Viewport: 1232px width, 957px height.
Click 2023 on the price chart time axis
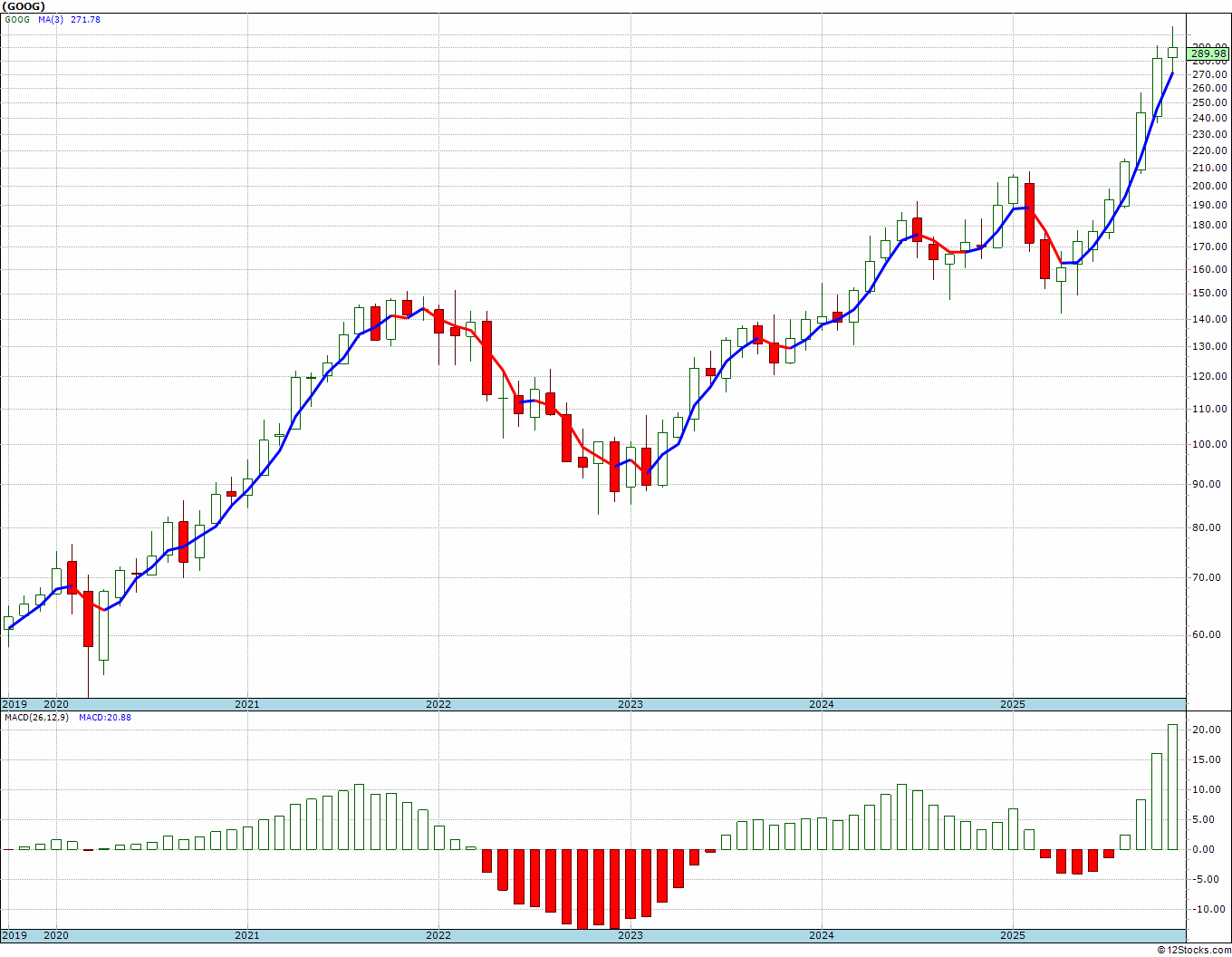[630, 704]
